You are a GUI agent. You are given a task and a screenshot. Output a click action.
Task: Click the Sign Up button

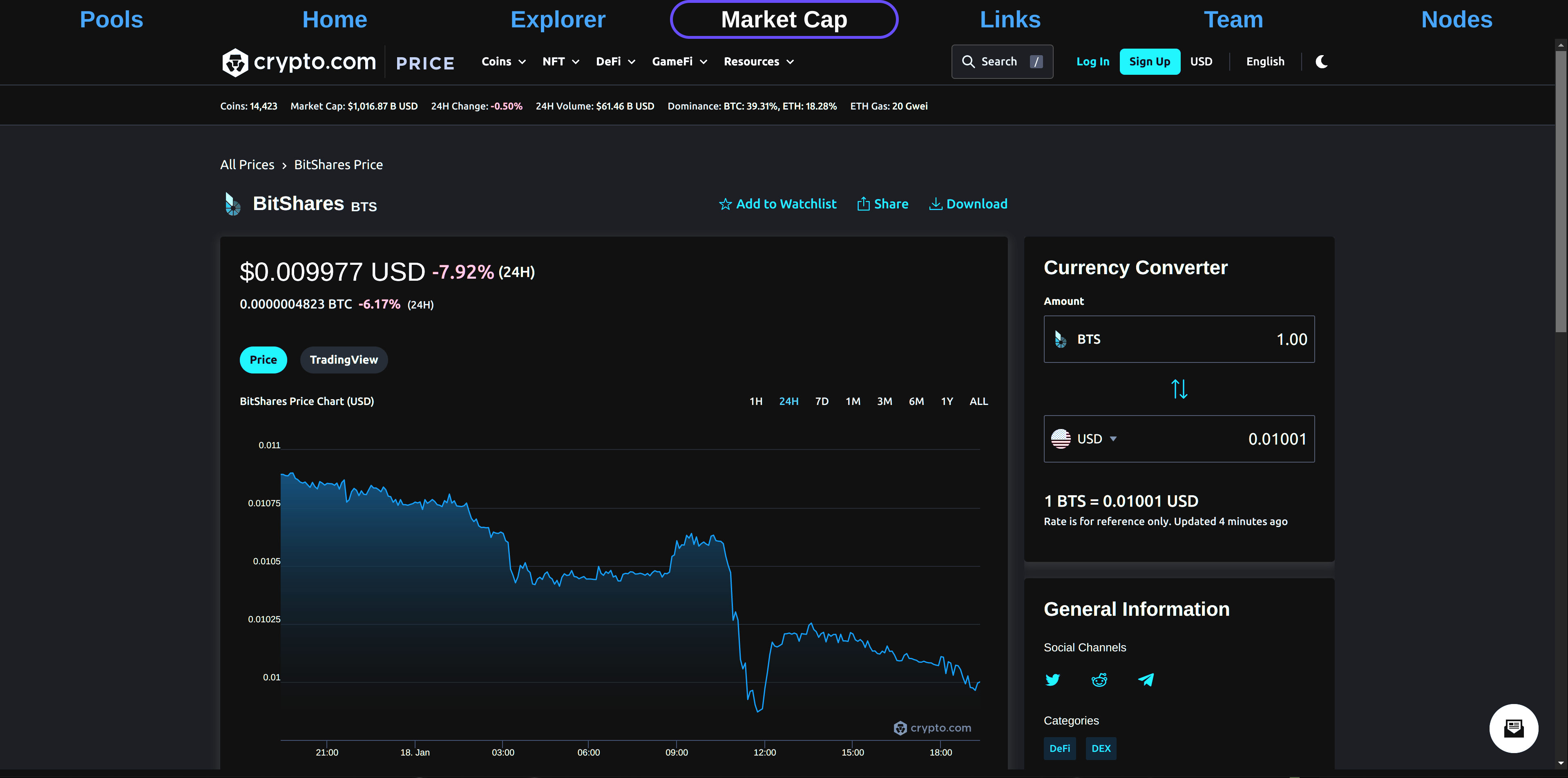click(1149, 61)
